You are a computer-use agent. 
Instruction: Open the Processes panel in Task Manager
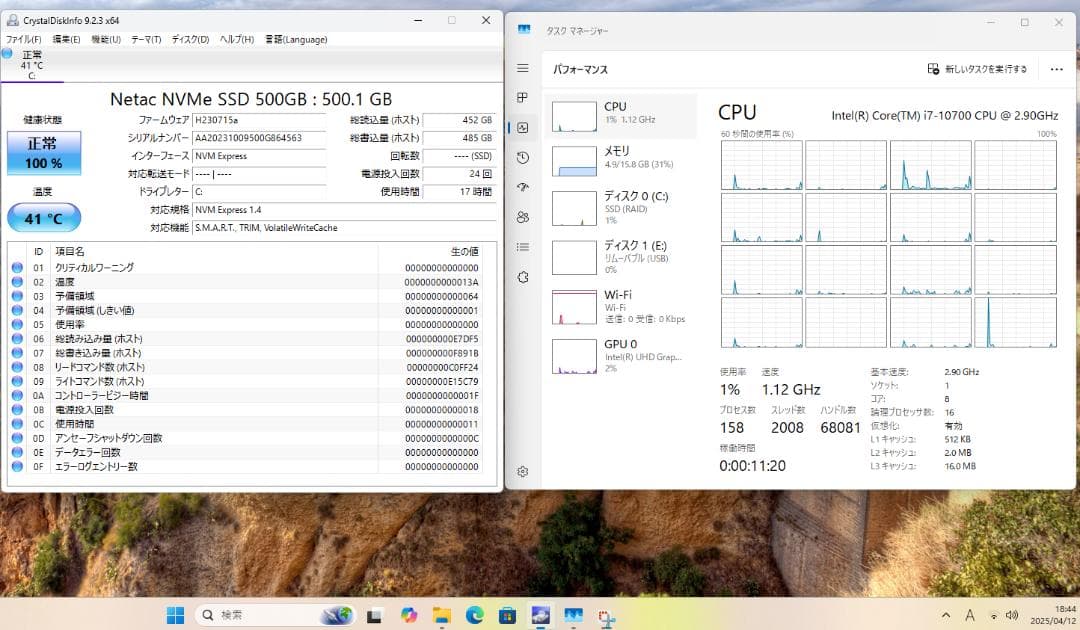(x=522, y=97)
